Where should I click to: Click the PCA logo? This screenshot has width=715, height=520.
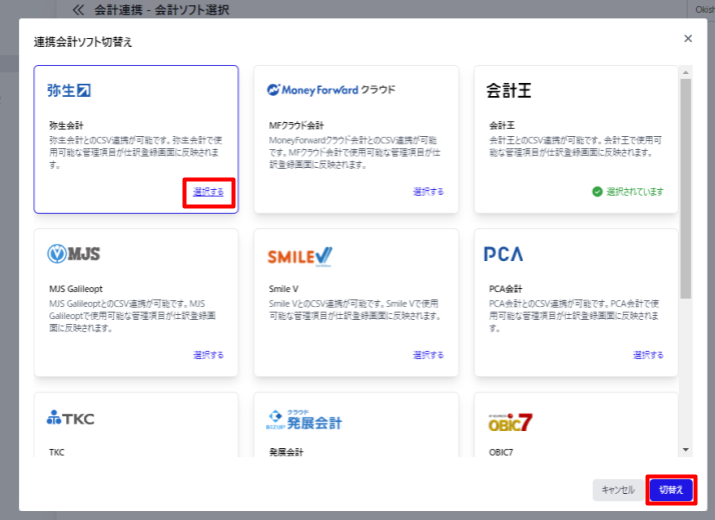point(503,254)
